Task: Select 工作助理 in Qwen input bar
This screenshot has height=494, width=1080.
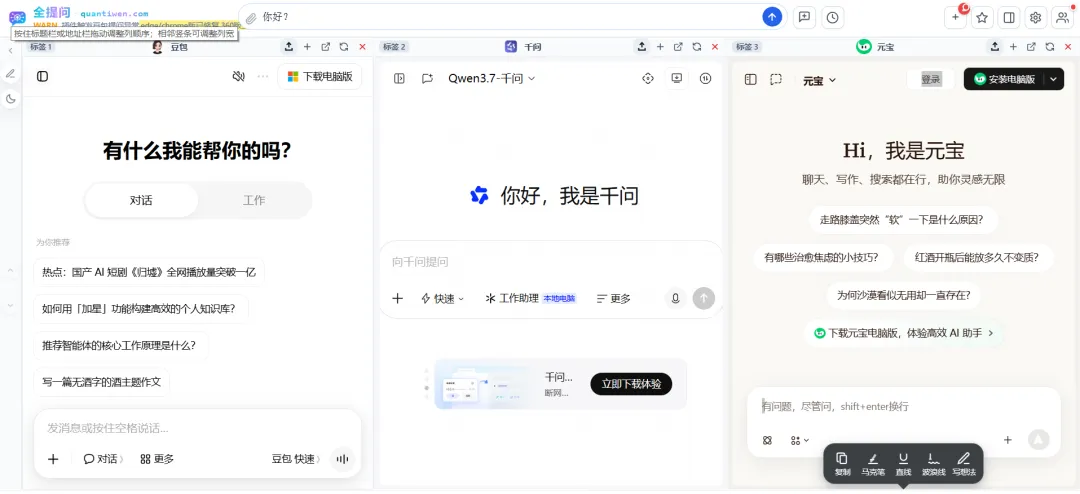Action: tap(530, 298)
